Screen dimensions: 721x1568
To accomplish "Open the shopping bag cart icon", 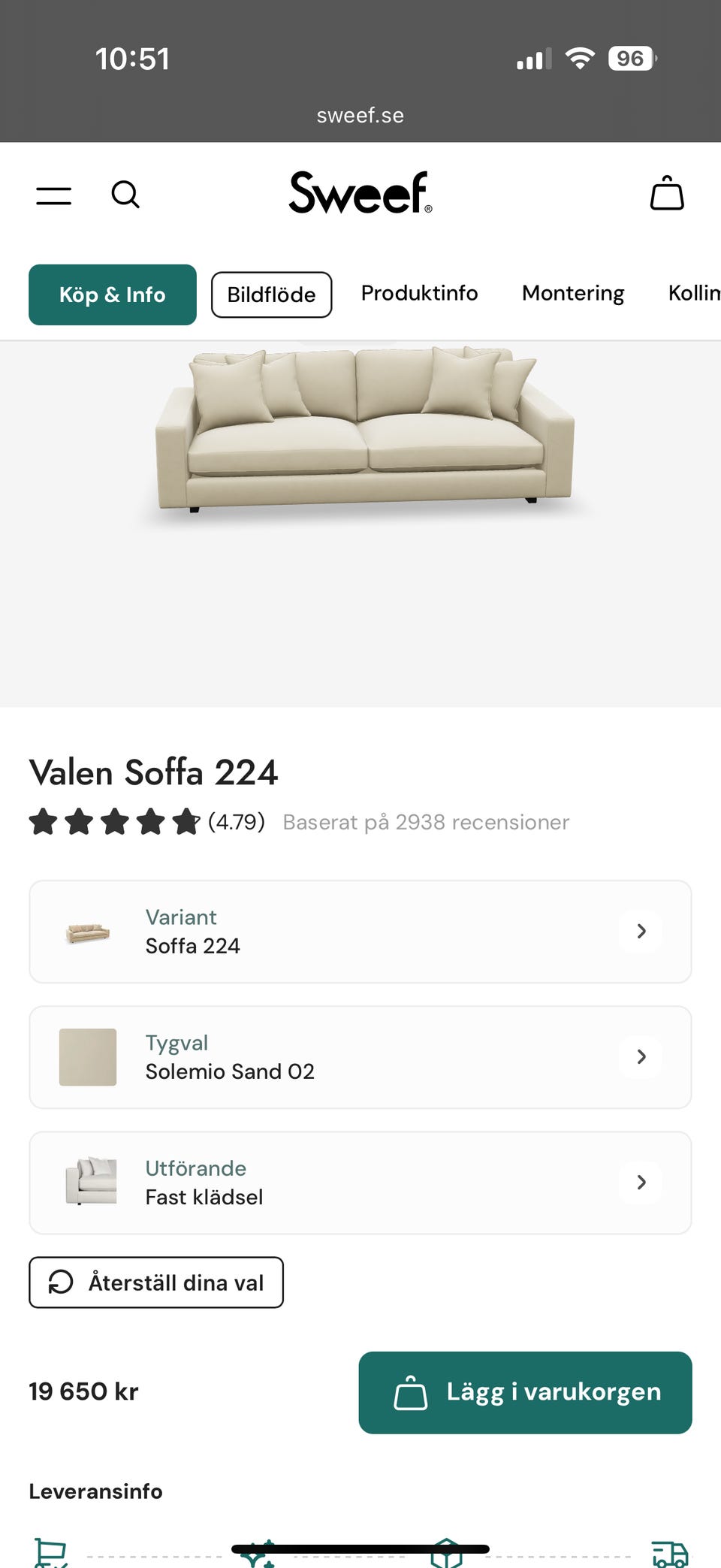I will click(x=666, y=194).
